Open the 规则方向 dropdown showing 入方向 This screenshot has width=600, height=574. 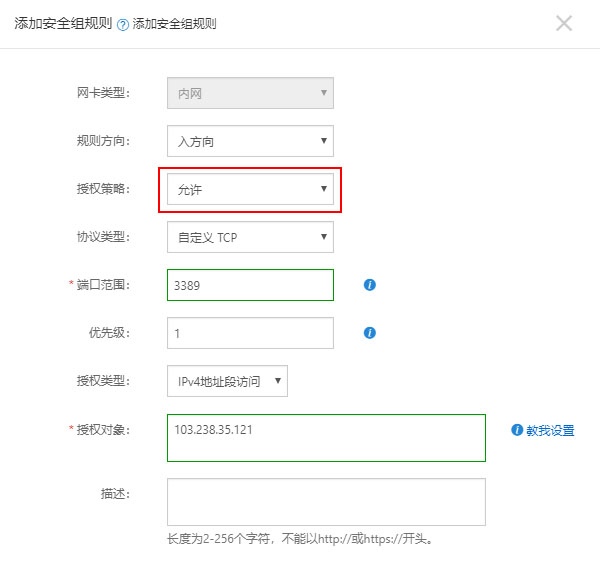pyautogui.click(x=250, y=141)
